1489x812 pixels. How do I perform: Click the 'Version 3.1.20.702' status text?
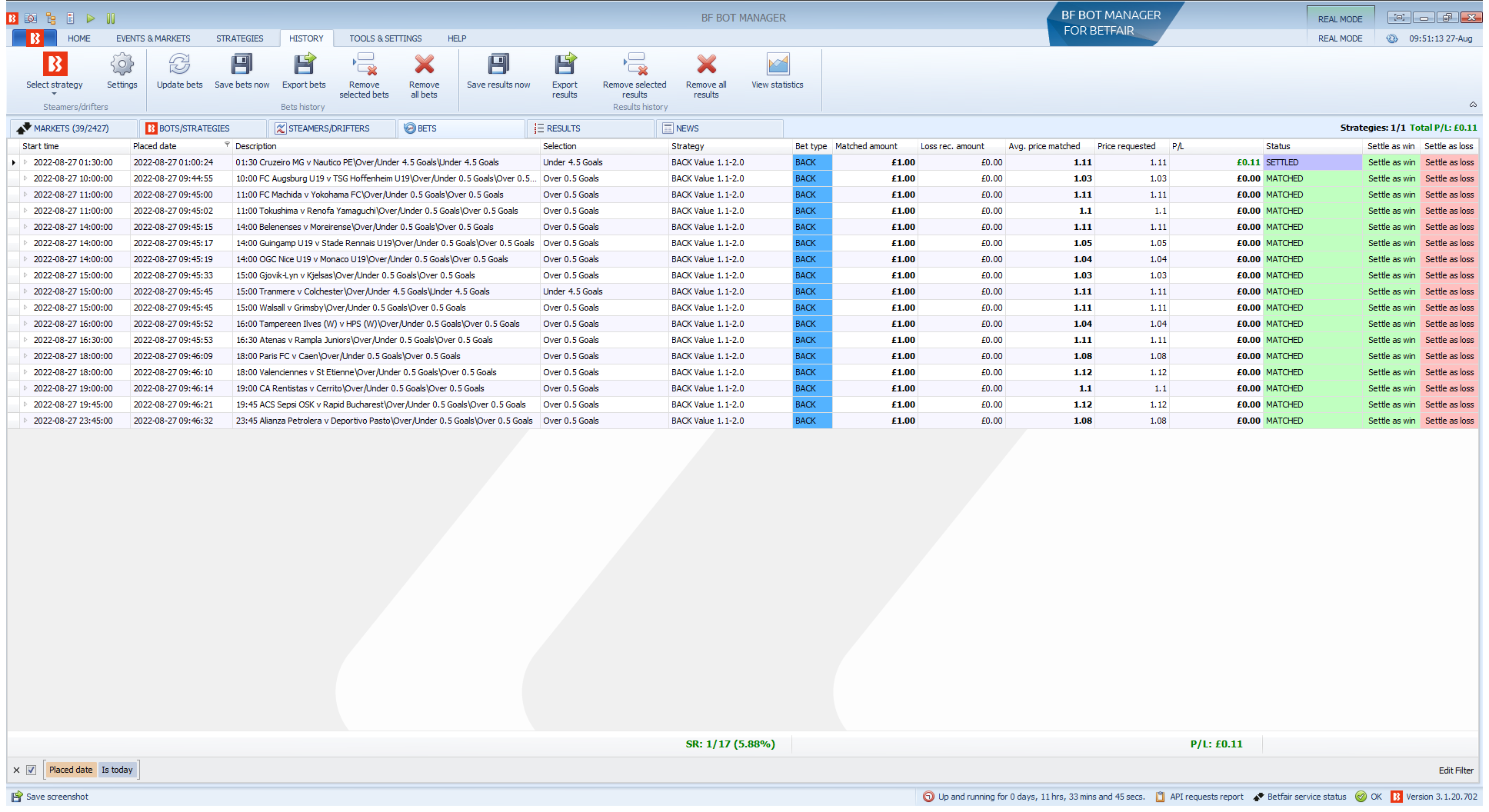pos(1441,797)
